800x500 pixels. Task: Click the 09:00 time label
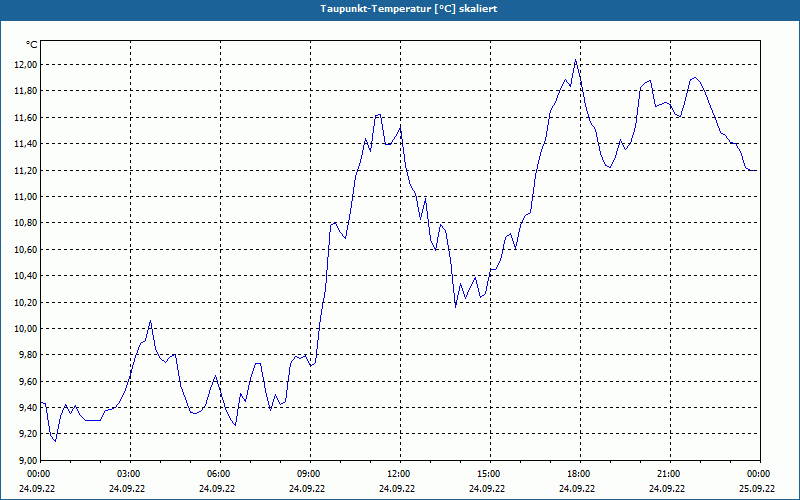pyautogui.click(x=311, y=474)
